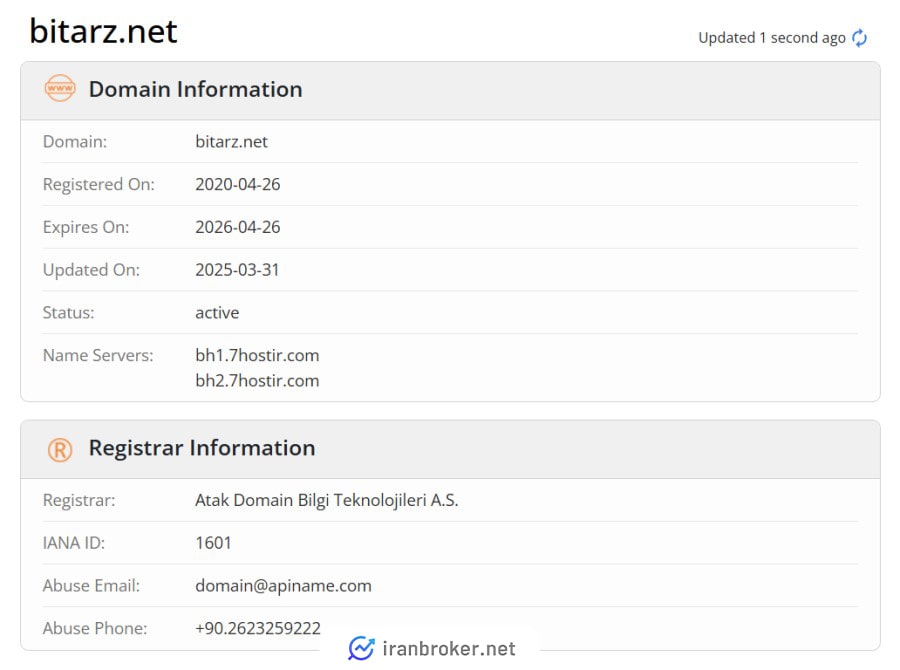Viewport: 900px width, 670px height.
Task: Click the "Name Servers:" label
Action: [98, 355]
